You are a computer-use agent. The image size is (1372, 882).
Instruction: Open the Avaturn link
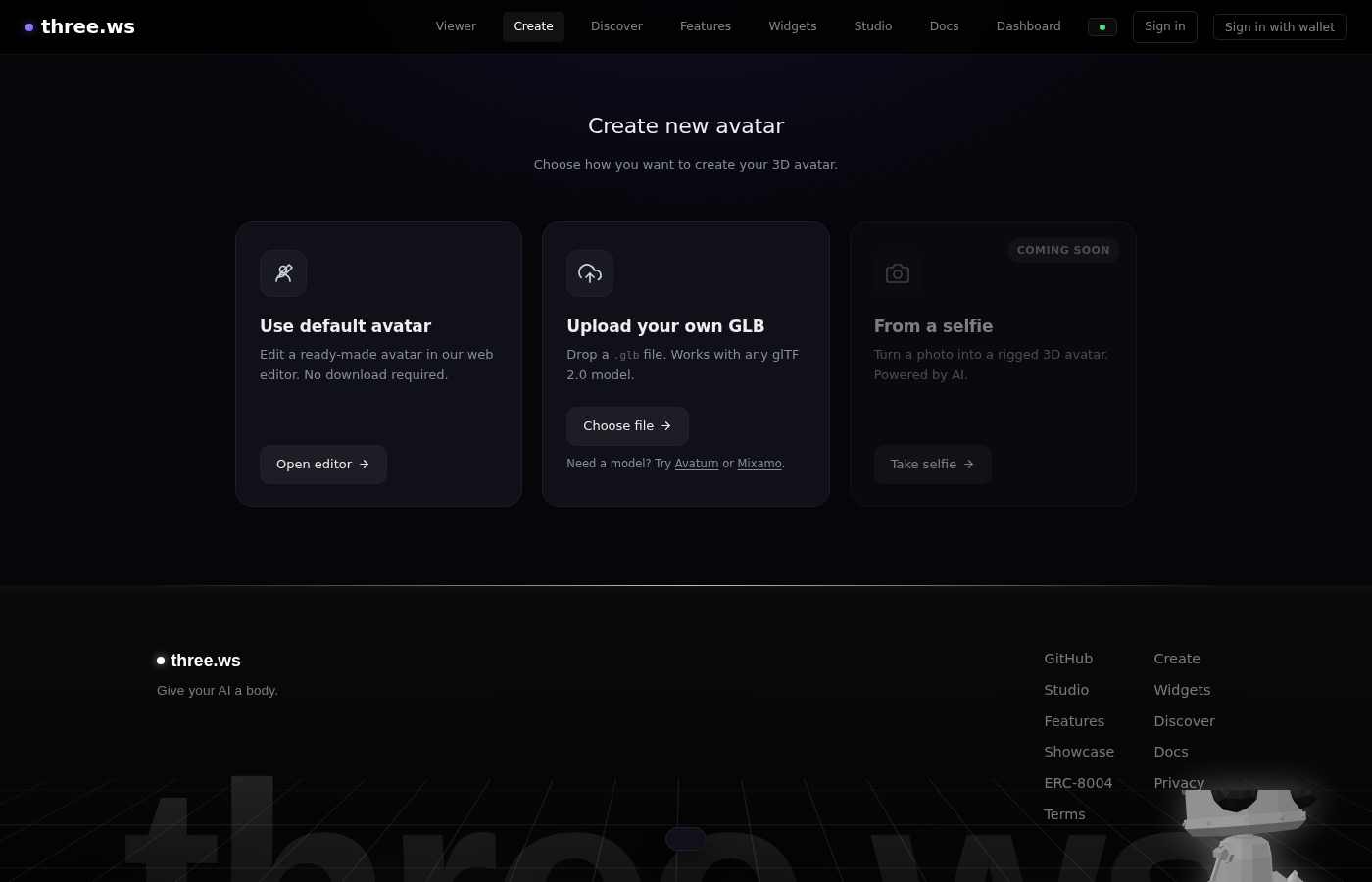697,464
